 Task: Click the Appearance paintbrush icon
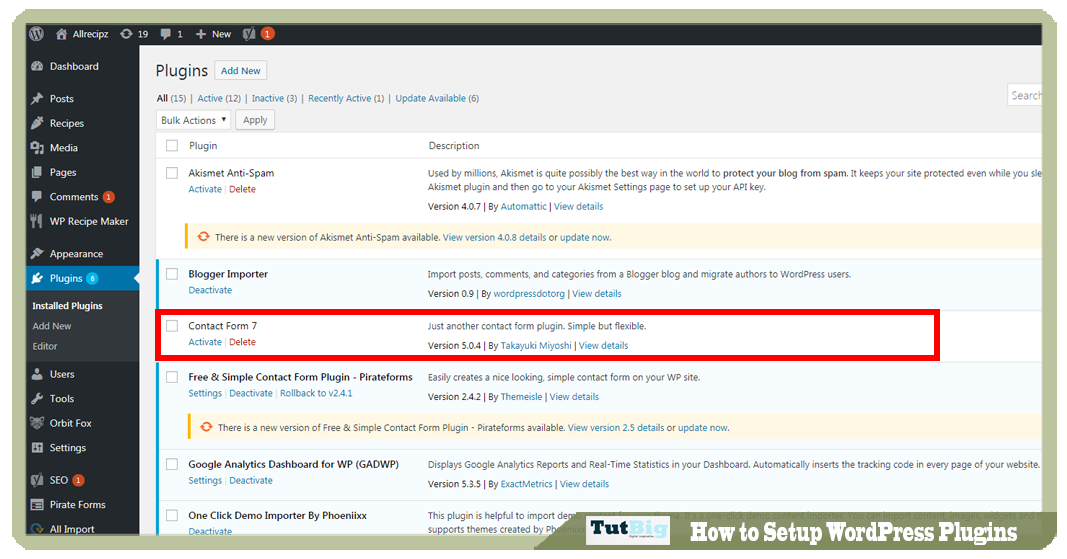[x=37, y=253]
